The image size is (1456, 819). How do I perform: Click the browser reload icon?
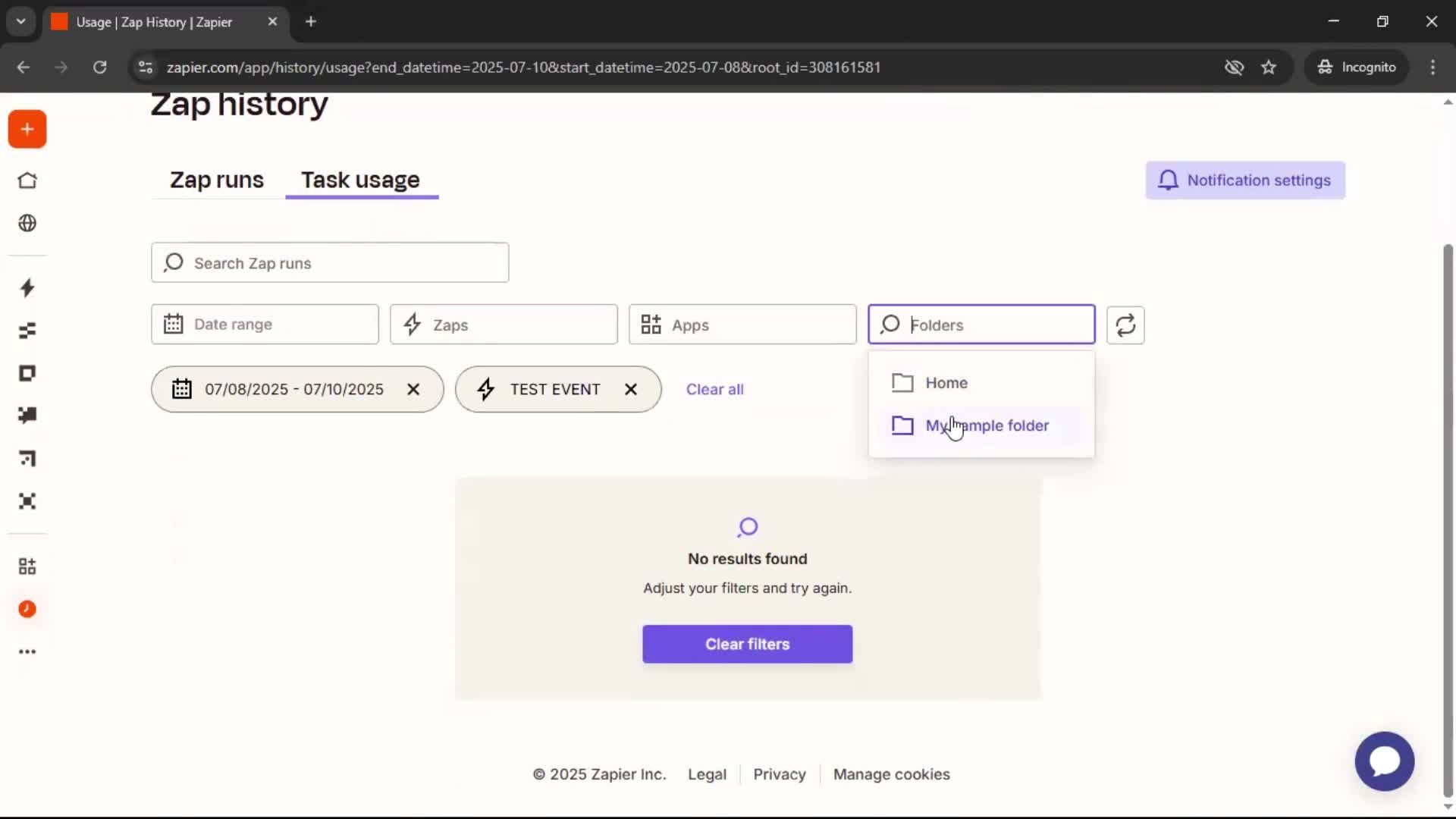pyautogui.click(x=99, y=67)
